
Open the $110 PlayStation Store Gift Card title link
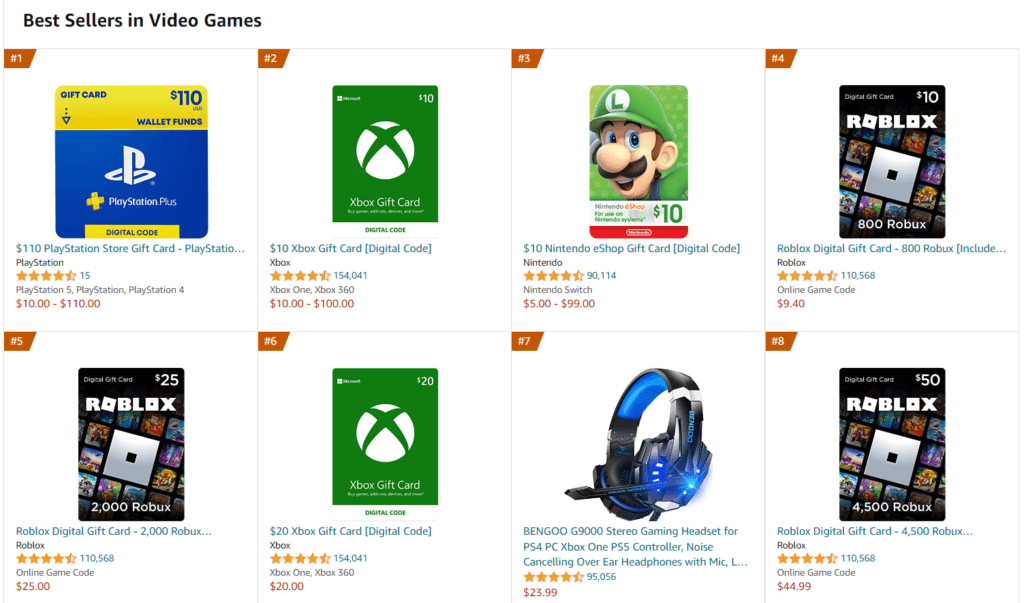point(130,248)
